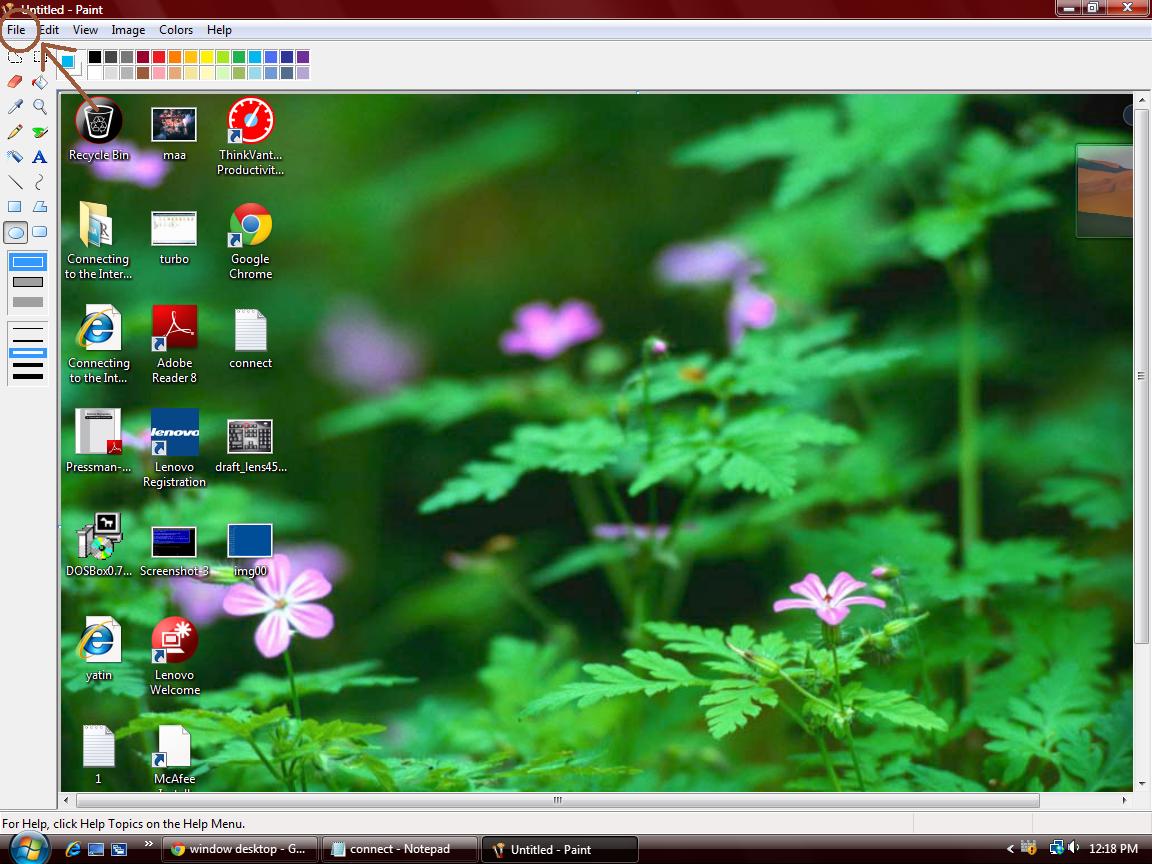The image size is (1152, 864).
Task: Select the Polygon tool
Action: tap(40, 206)
